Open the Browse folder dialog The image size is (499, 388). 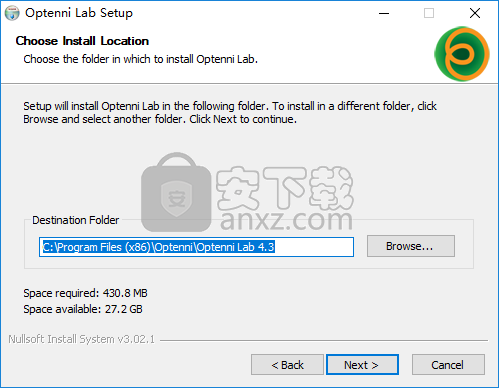click(411, 246)
